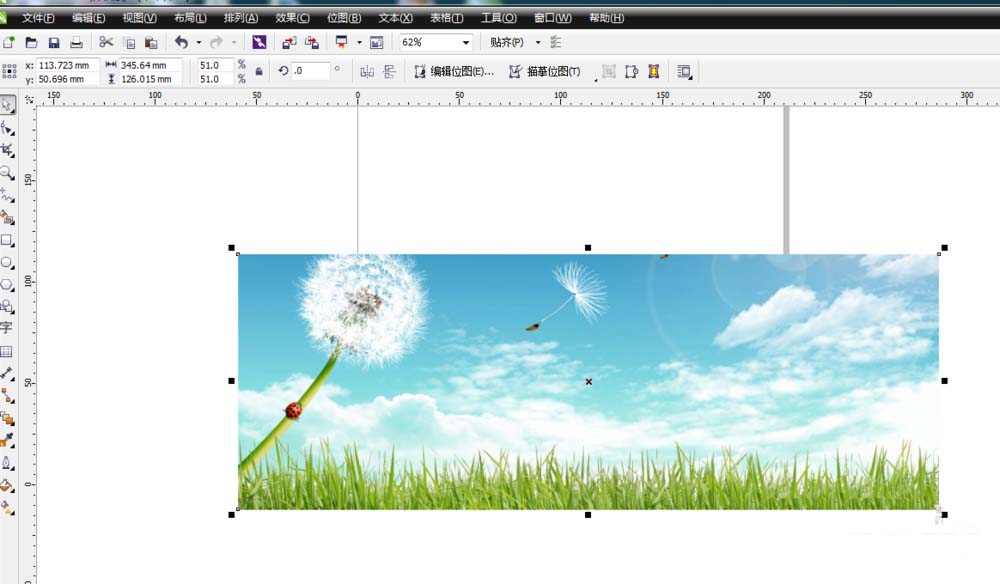Click the Paste clipboard icon
Image resolution: width=1000 pixels, height=584 pixels.
(151, 43)
